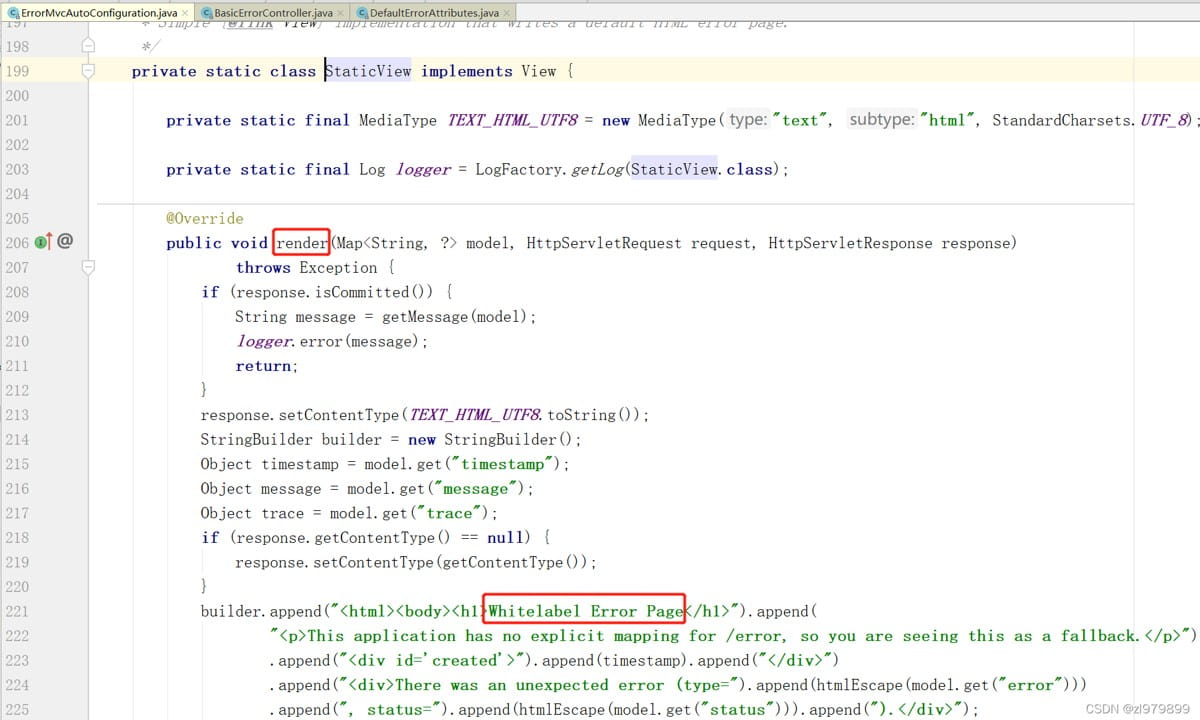
Task: Switch to the DefaultErrorAttributes.java tab
Action: (x=433, y=12)
